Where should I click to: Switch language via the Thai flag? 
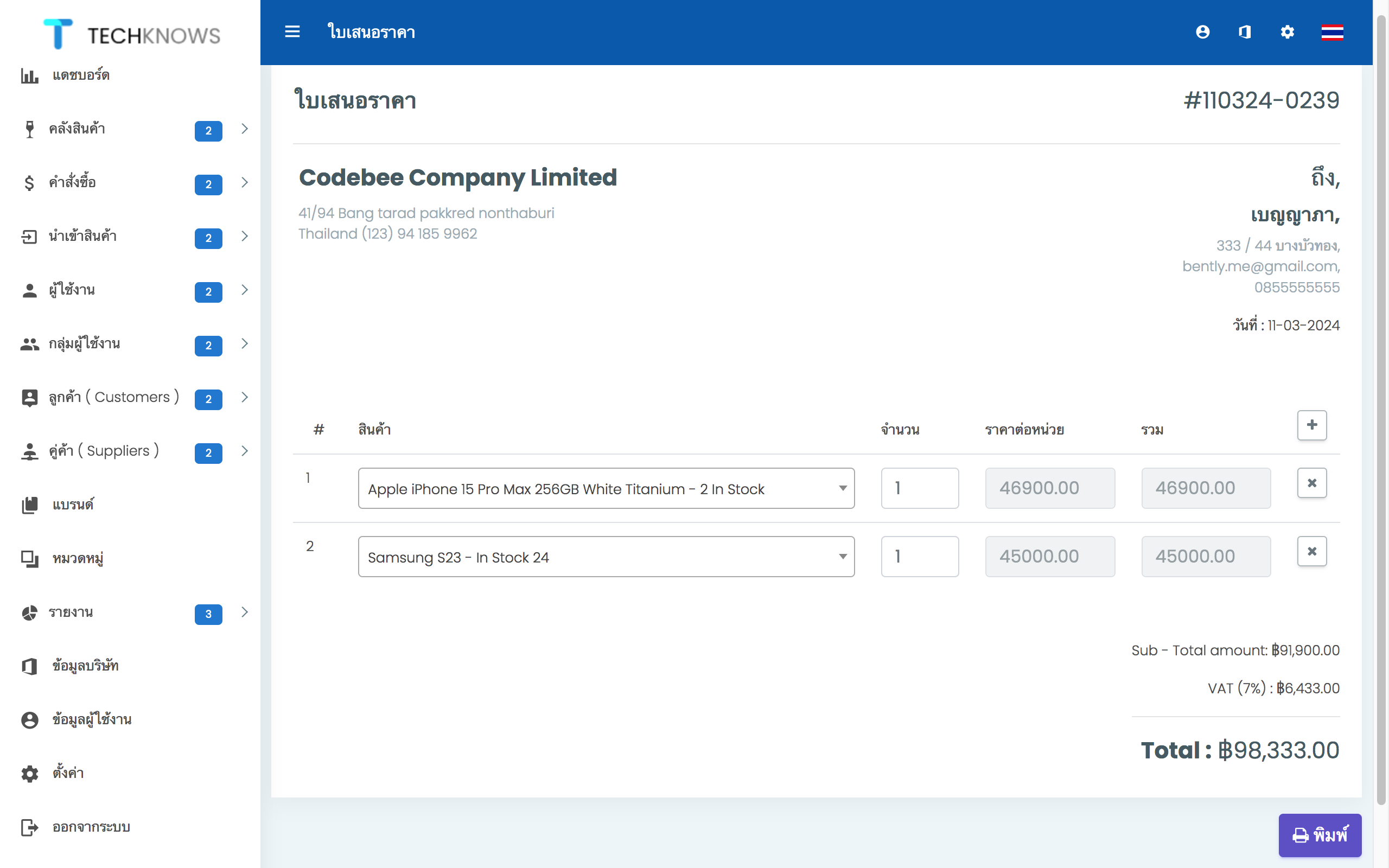pyautogui.click(x=1332, y=32)
